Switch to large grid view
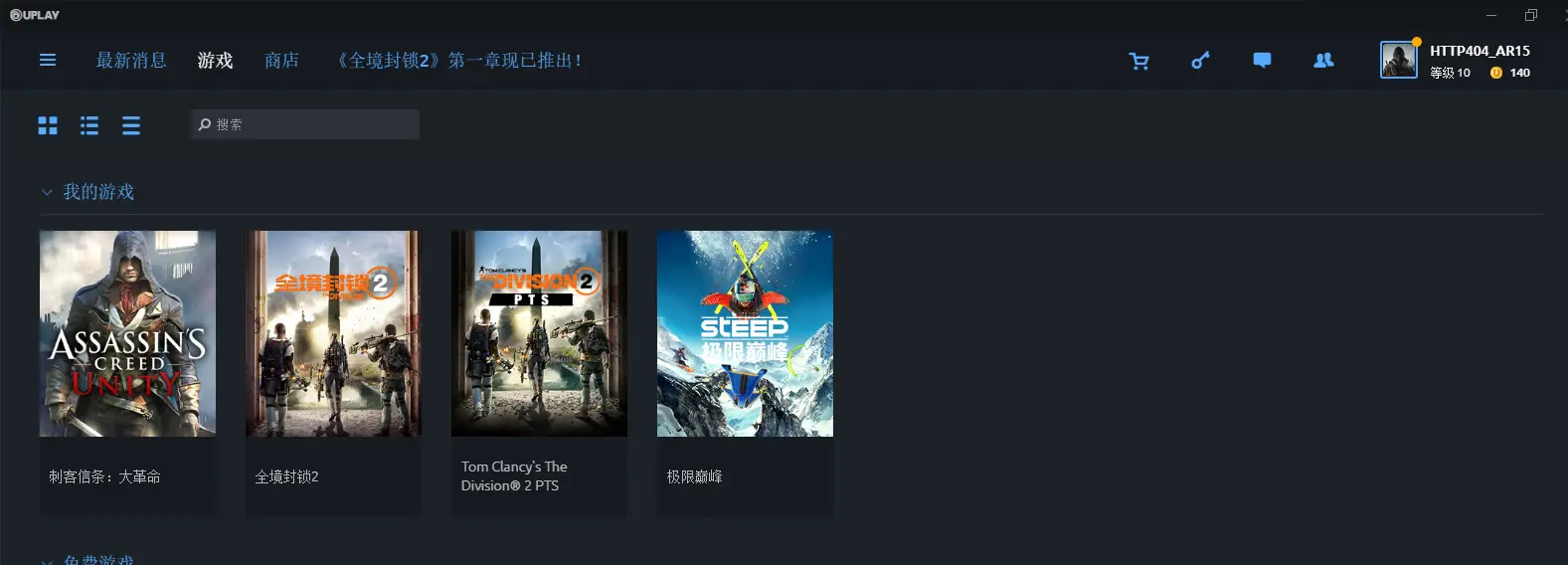Screen dimensions: 1568x565 [x=48, y=125]
